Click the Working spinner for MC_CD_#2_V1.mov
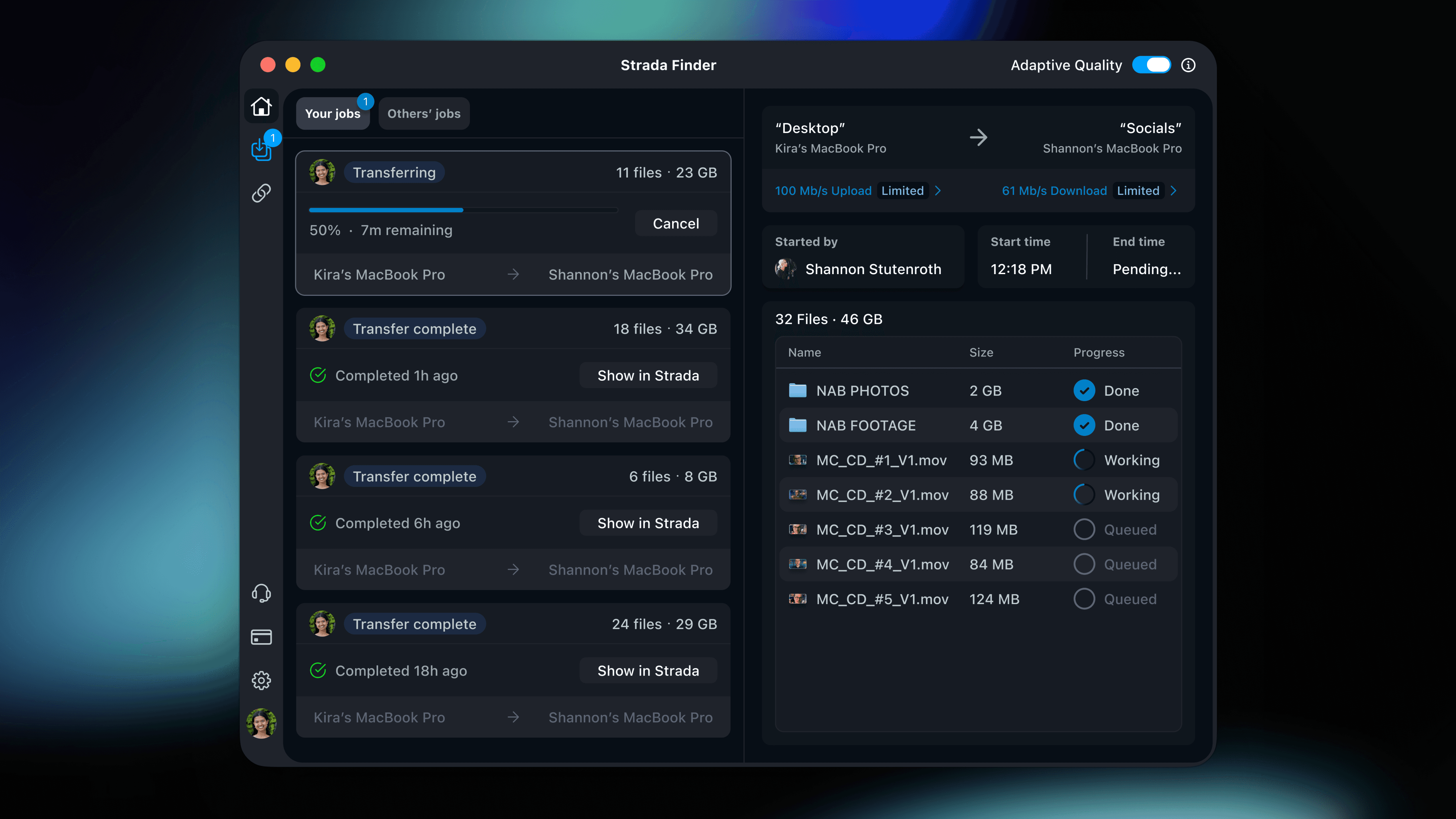 coord(1084,495)
